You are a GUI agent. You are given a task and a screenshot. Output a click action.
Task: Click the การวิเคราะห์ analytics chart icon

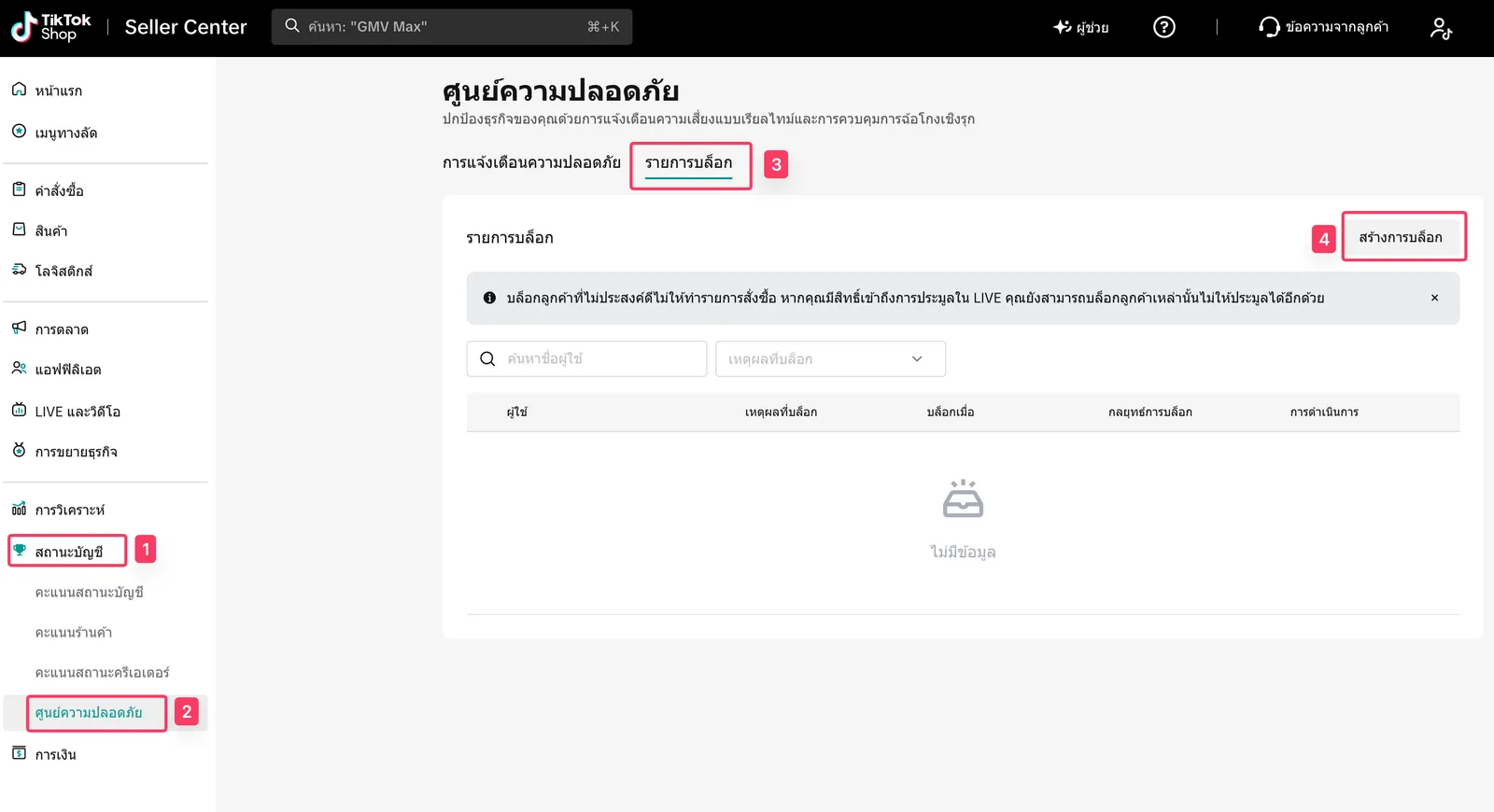(19, 509)
